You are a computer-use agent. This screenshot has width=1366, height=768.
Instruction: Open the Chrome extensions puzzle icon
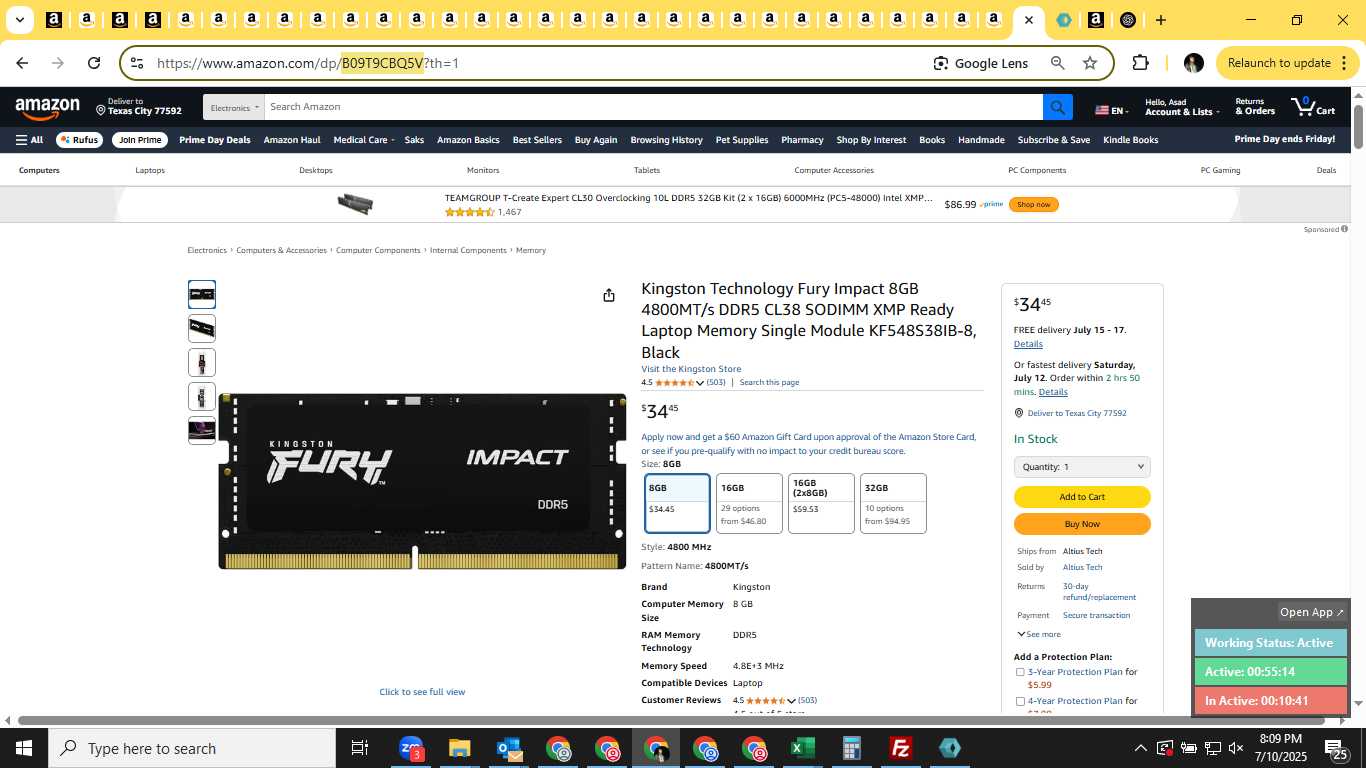click(x=1140, y=63)
